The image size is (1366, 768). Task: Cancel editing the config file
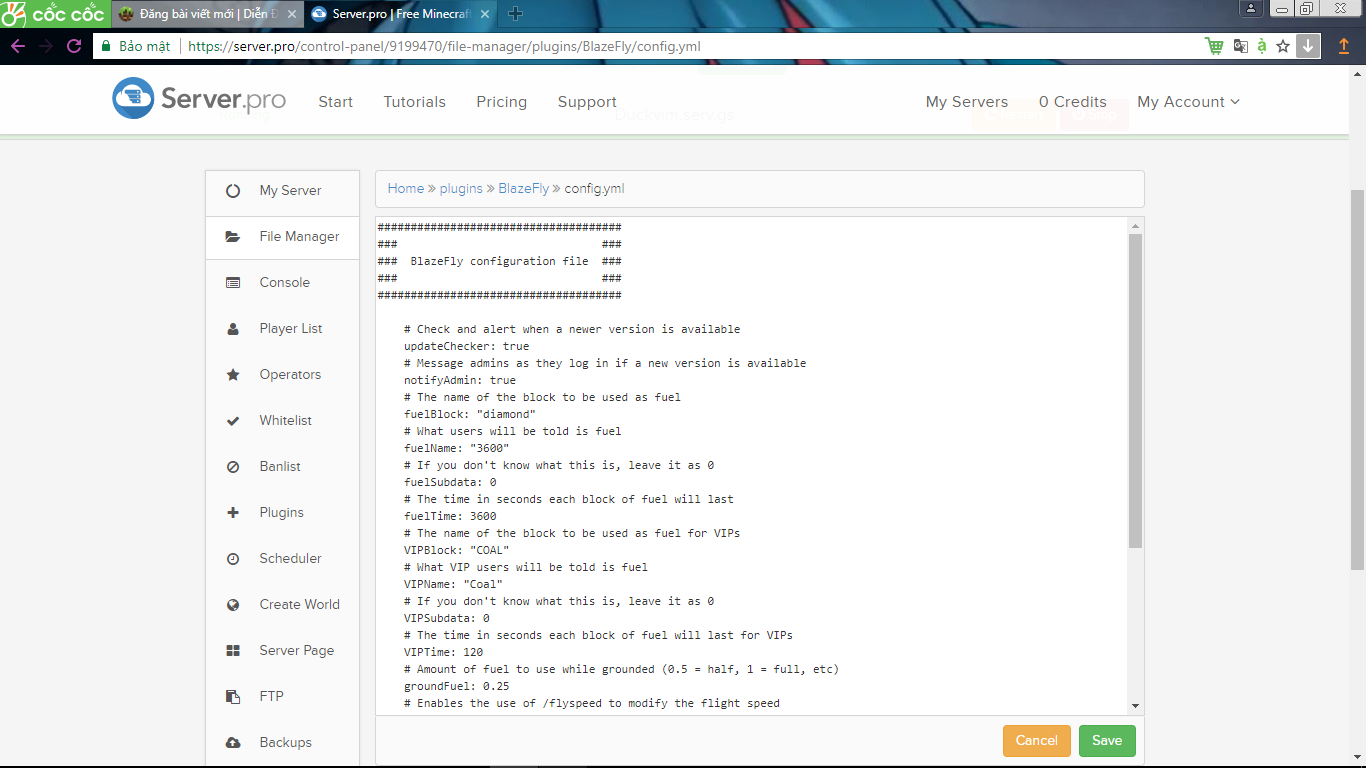coord(1036,741)
